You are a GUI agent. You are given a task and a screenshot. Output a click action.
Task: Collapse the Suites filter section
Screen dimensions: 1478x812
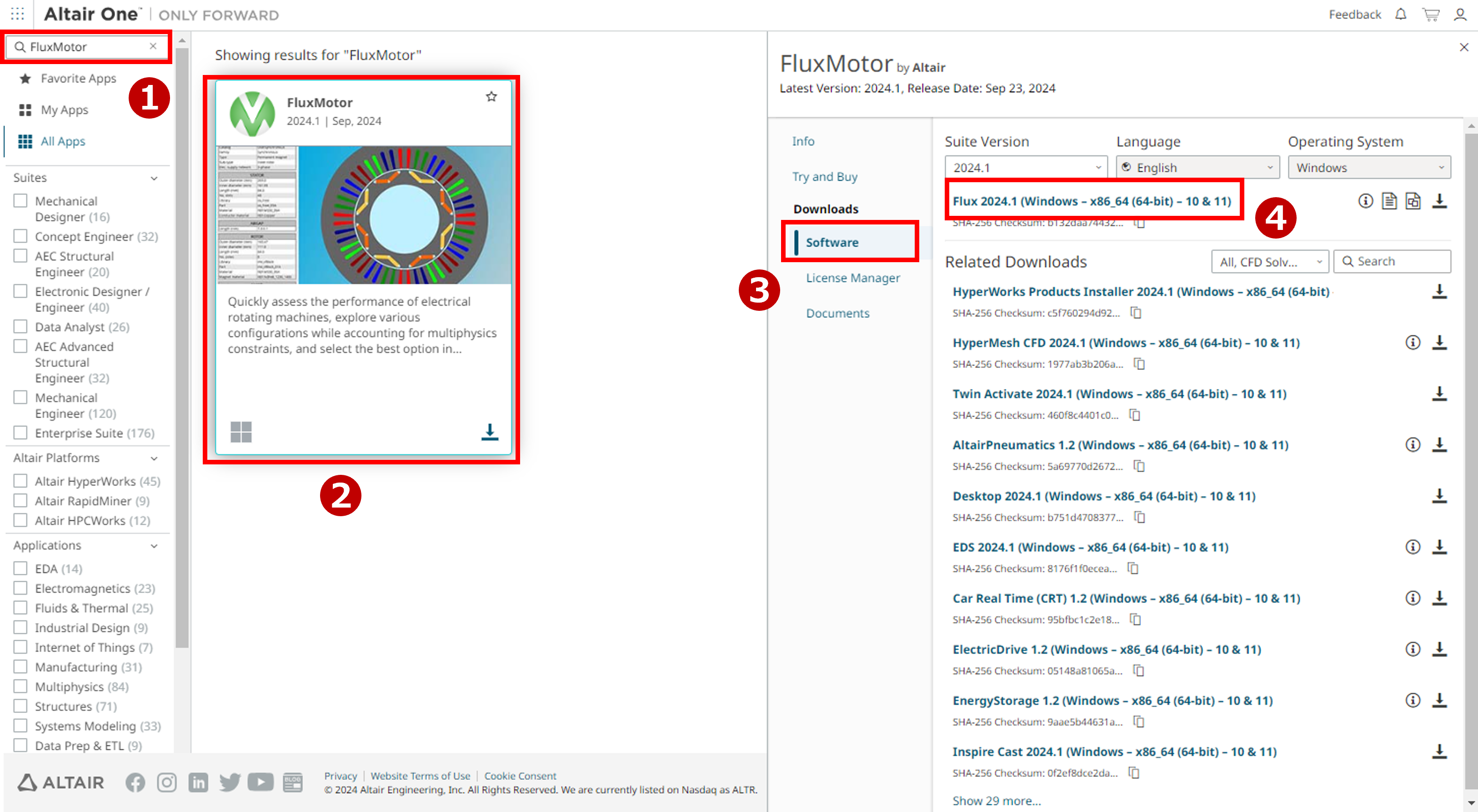click(x=154, y=178)
